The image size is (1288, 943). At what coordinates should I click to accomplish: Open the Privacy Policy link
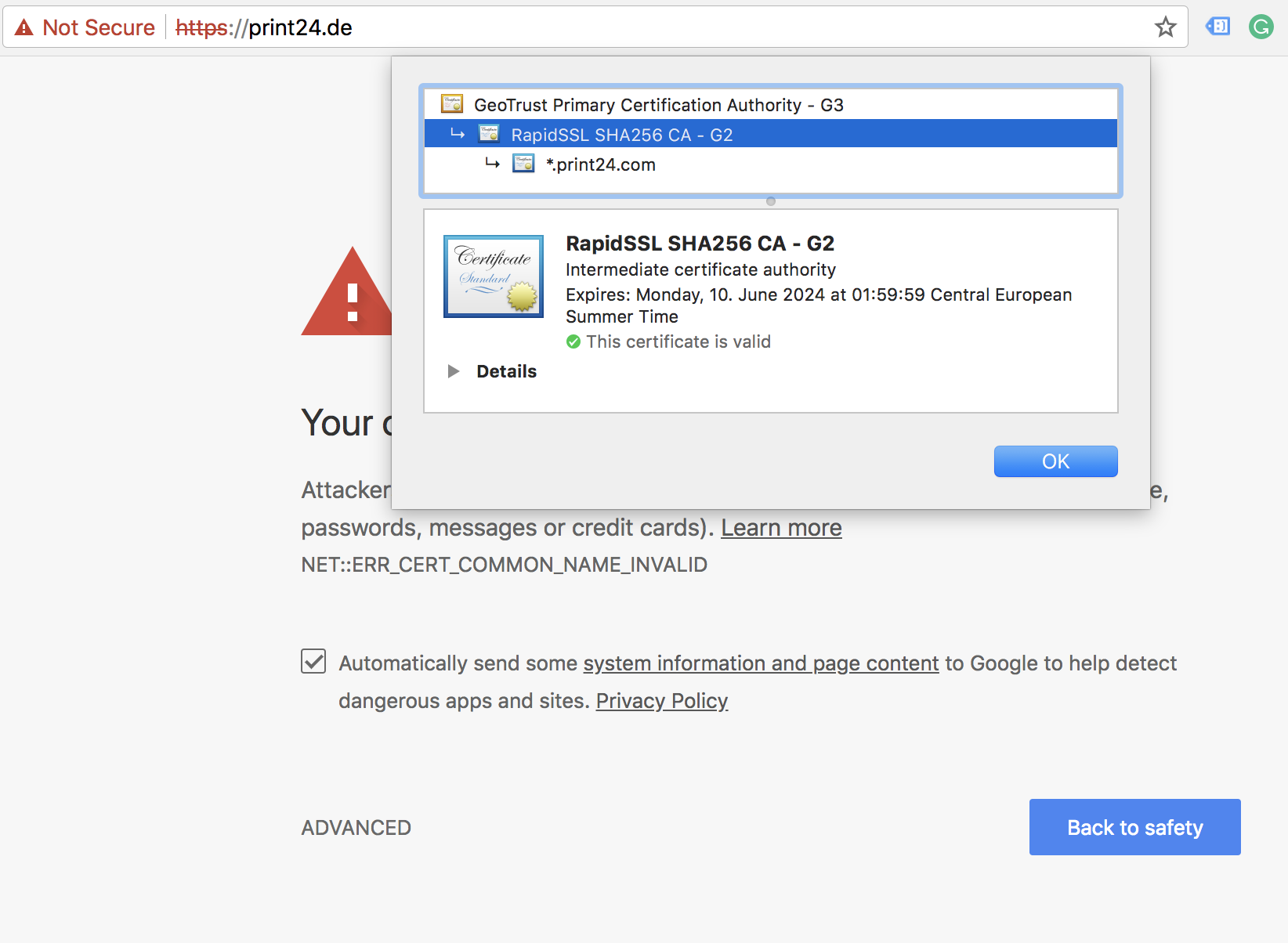point(662,700)
